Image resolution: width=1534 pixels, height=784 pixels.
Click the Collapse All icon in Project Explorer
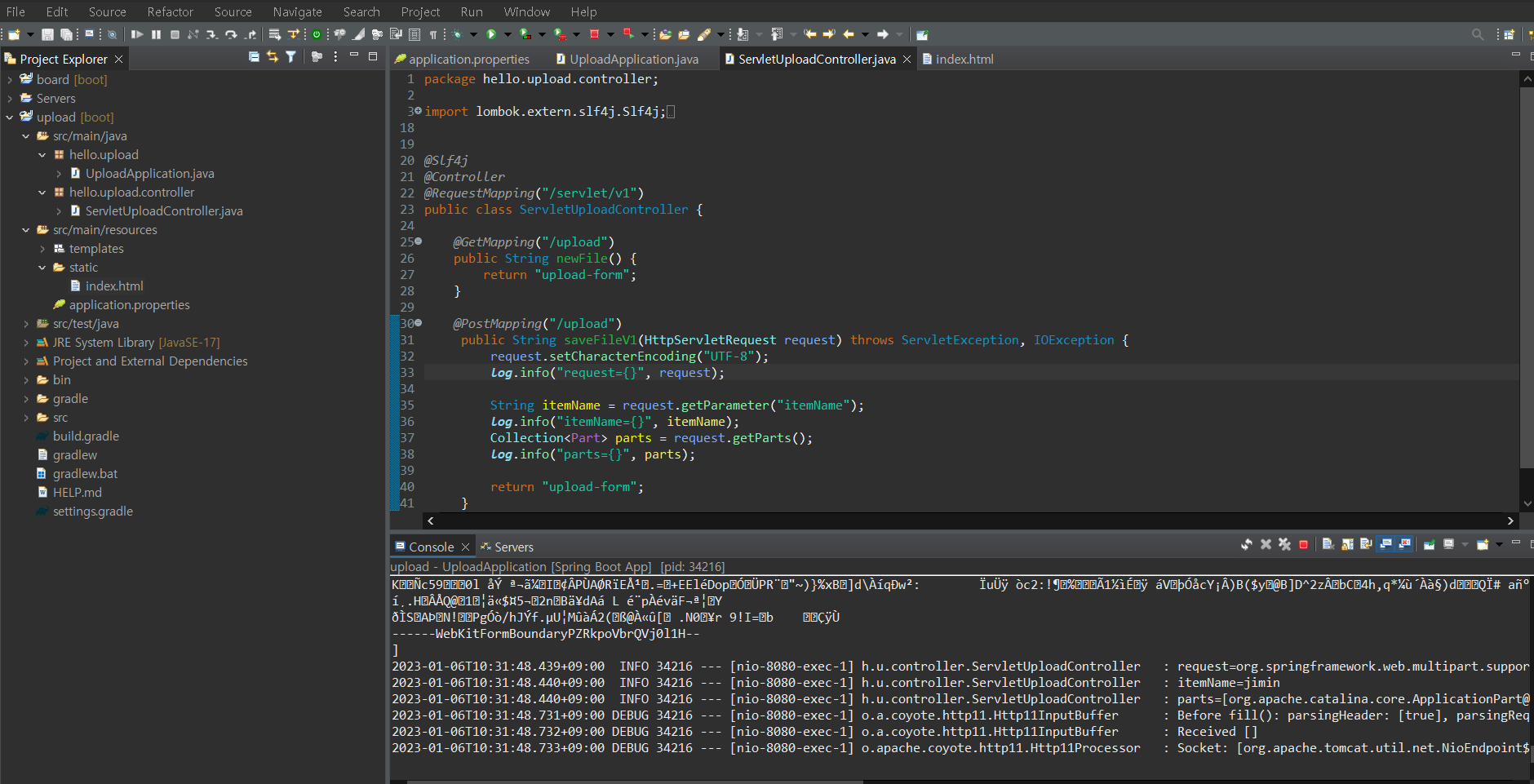[254, 57]
